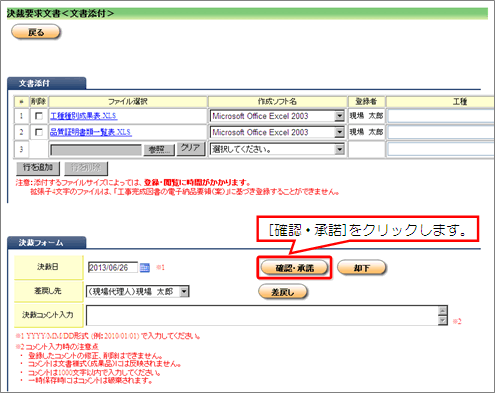
Task: Open the 工種種別成果表.XLS file link
Action: point(83,116)
